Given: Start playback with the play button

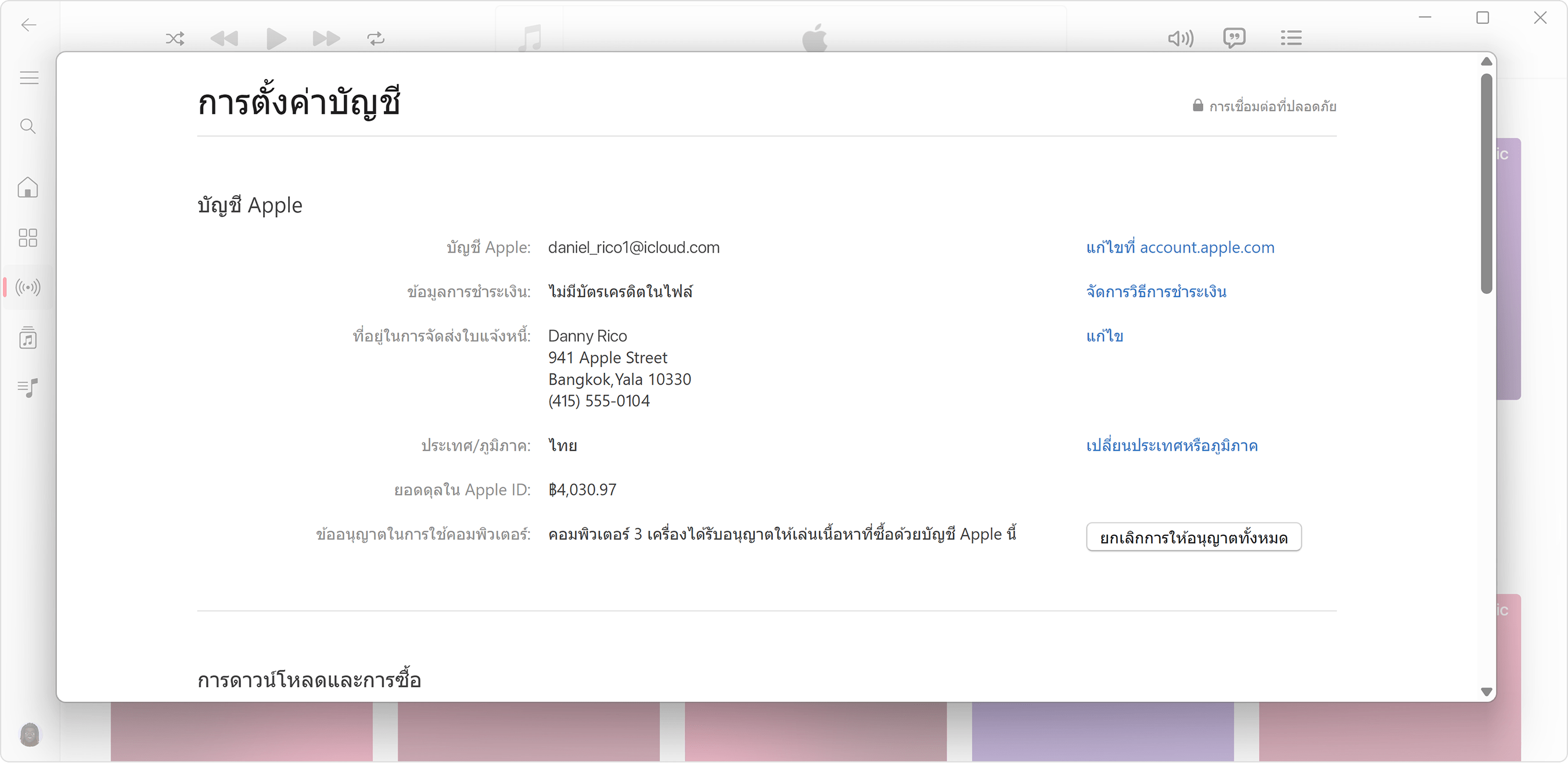Looking at the screenshot, I should [276, 39].
